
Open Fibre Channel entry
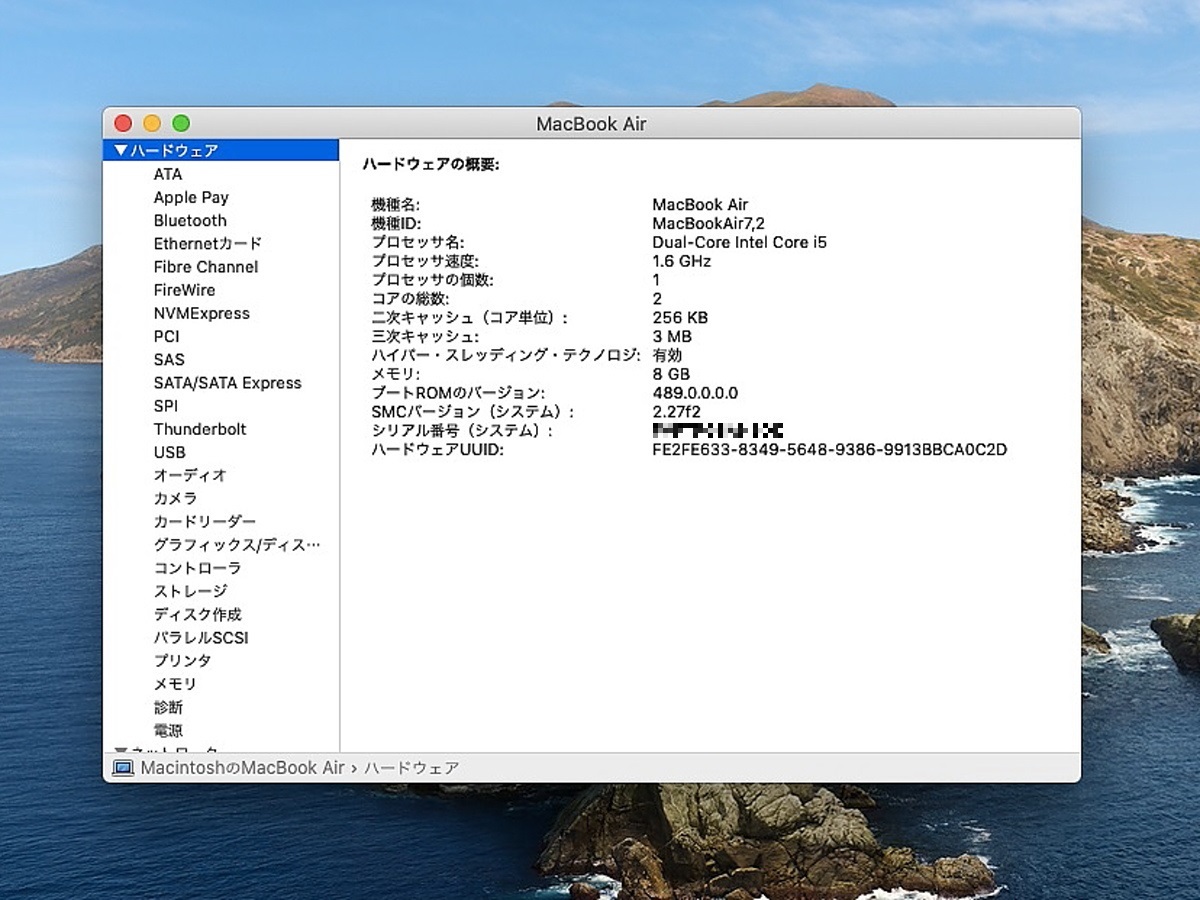206,267
